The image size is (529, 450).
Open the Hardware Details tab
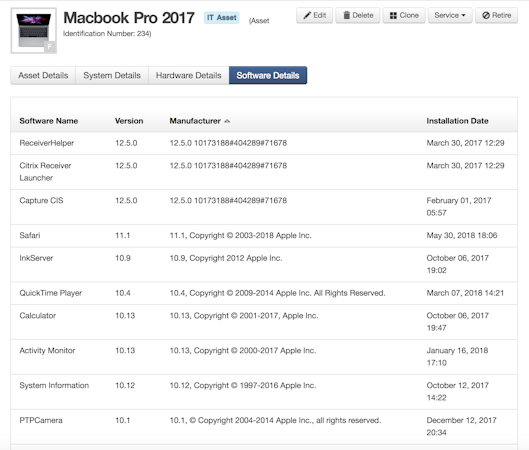189,75
